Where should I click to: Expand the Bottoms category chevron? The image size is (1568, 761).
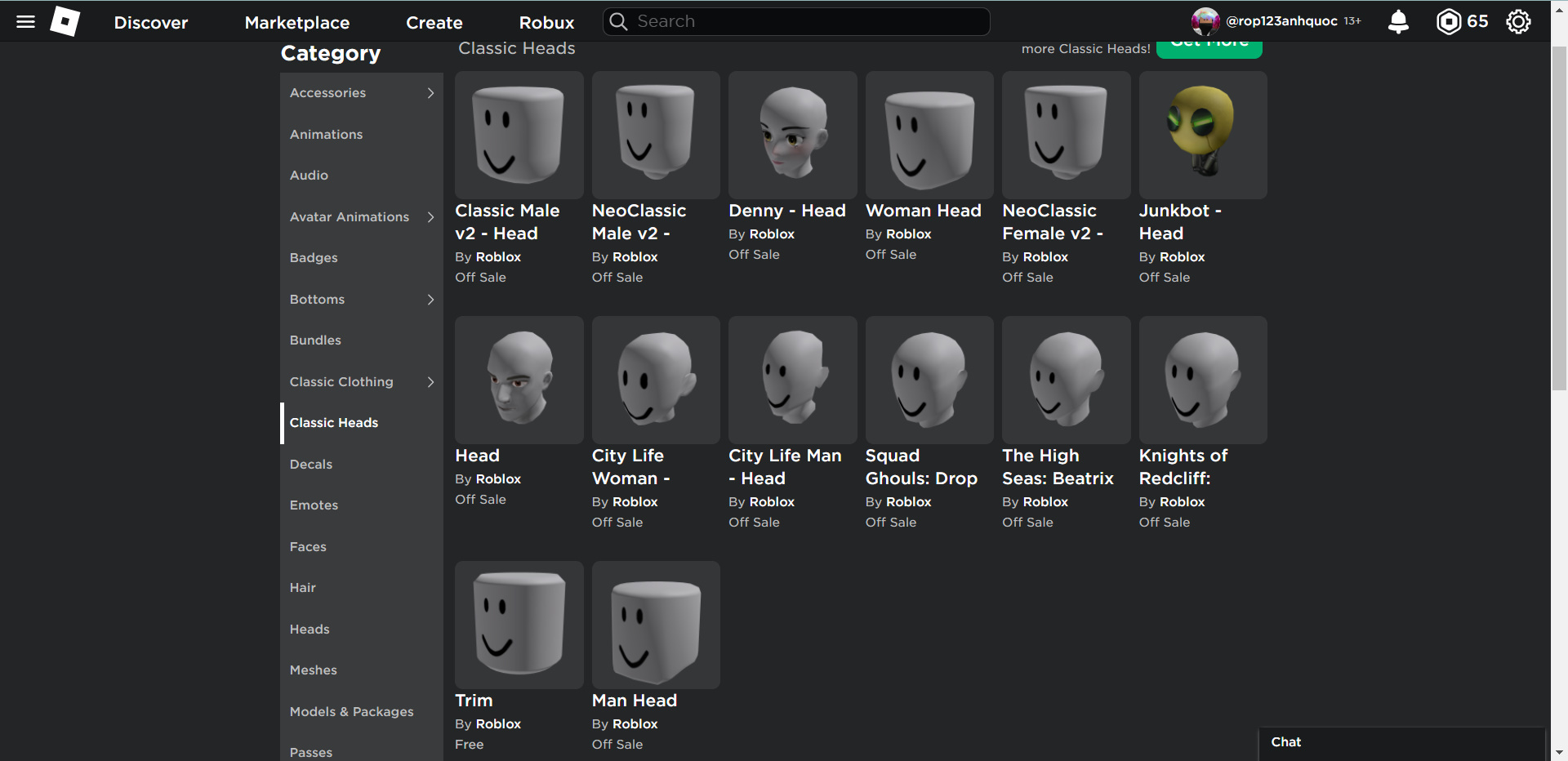[430, 300]
